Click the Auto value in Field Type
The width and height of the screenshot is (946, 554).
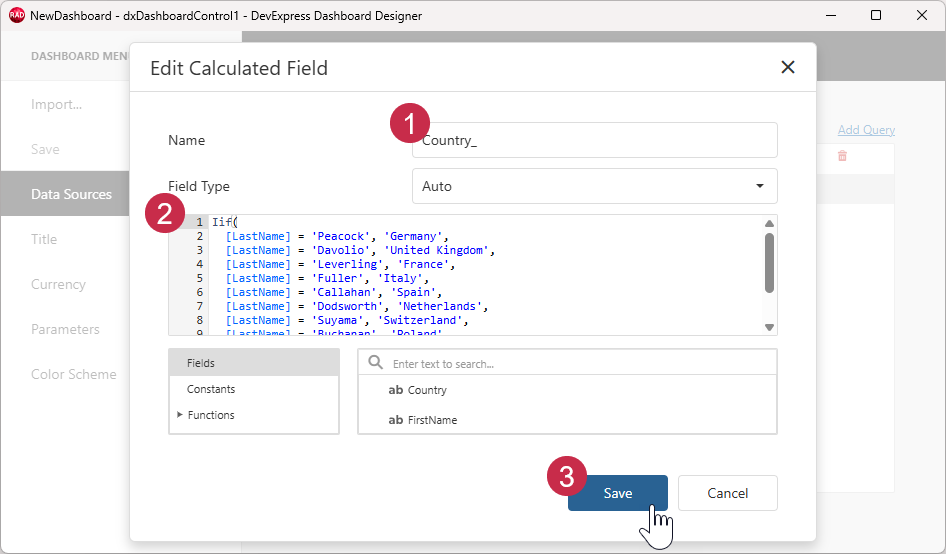pyautogui.click(x=437, y=186)
